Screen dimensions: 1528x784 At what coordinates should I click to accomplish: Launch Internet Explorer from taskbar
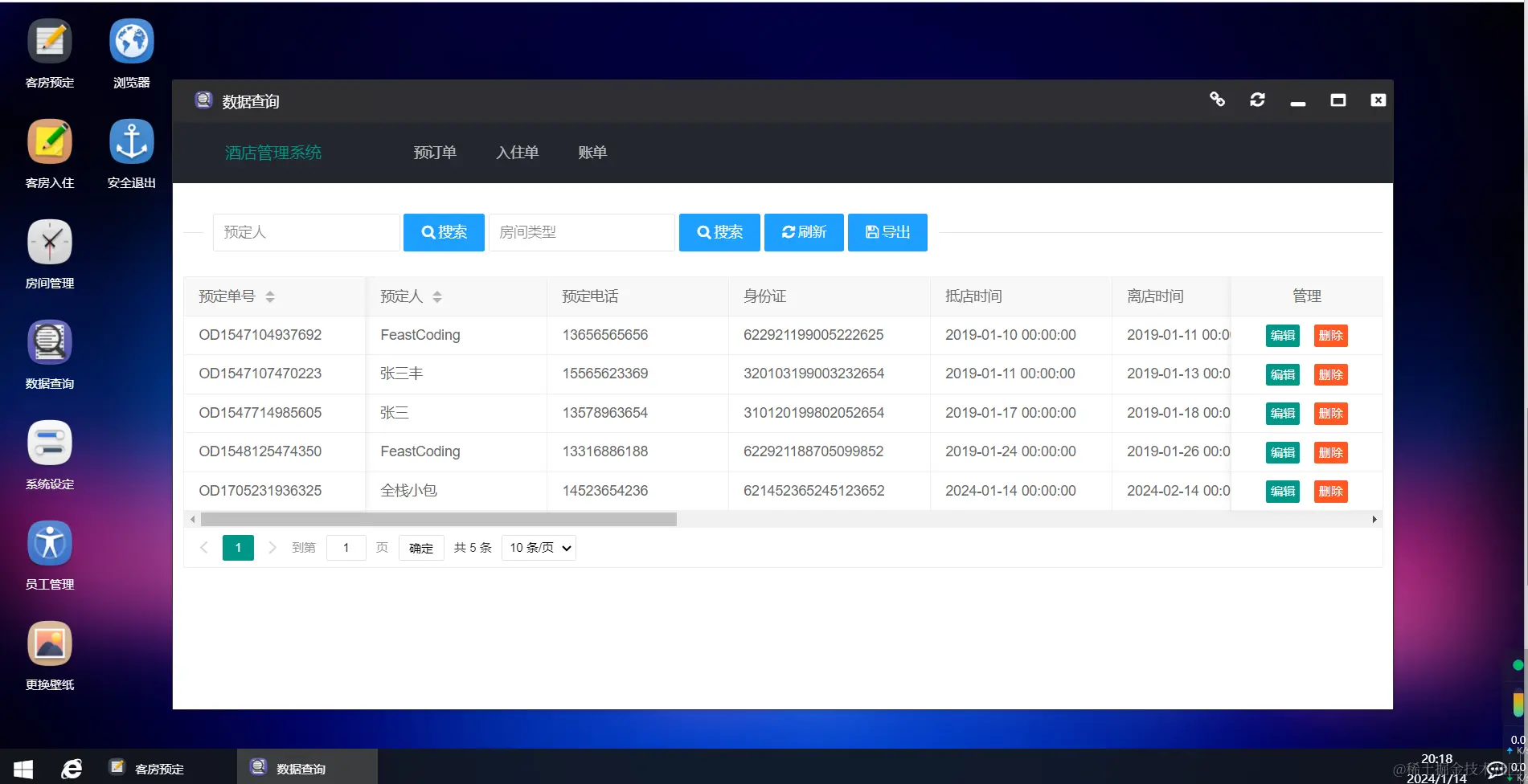pyautogui.click(x=72, y=769)
